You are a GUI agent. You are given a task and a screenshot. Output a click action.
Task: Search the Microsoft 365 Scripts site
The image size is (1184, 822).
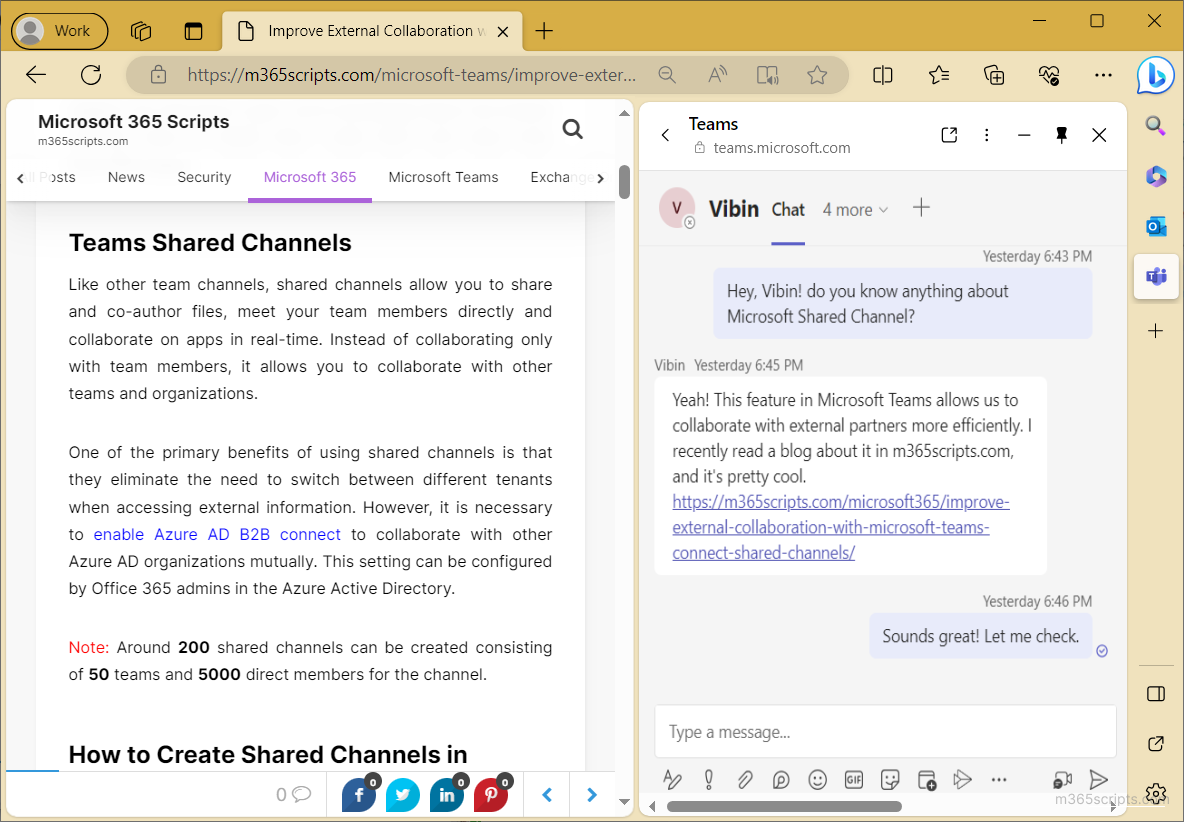[572, 129]
